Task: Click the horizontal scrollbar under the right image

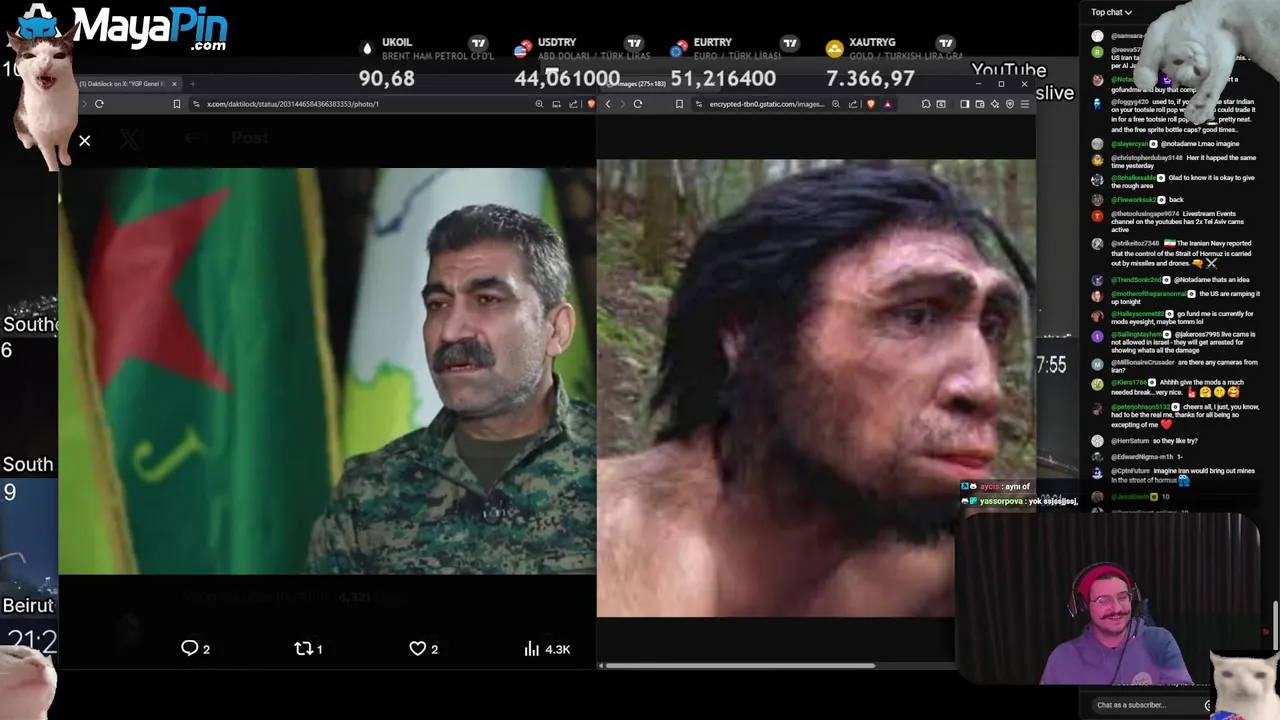Action: tap(740, 666)
